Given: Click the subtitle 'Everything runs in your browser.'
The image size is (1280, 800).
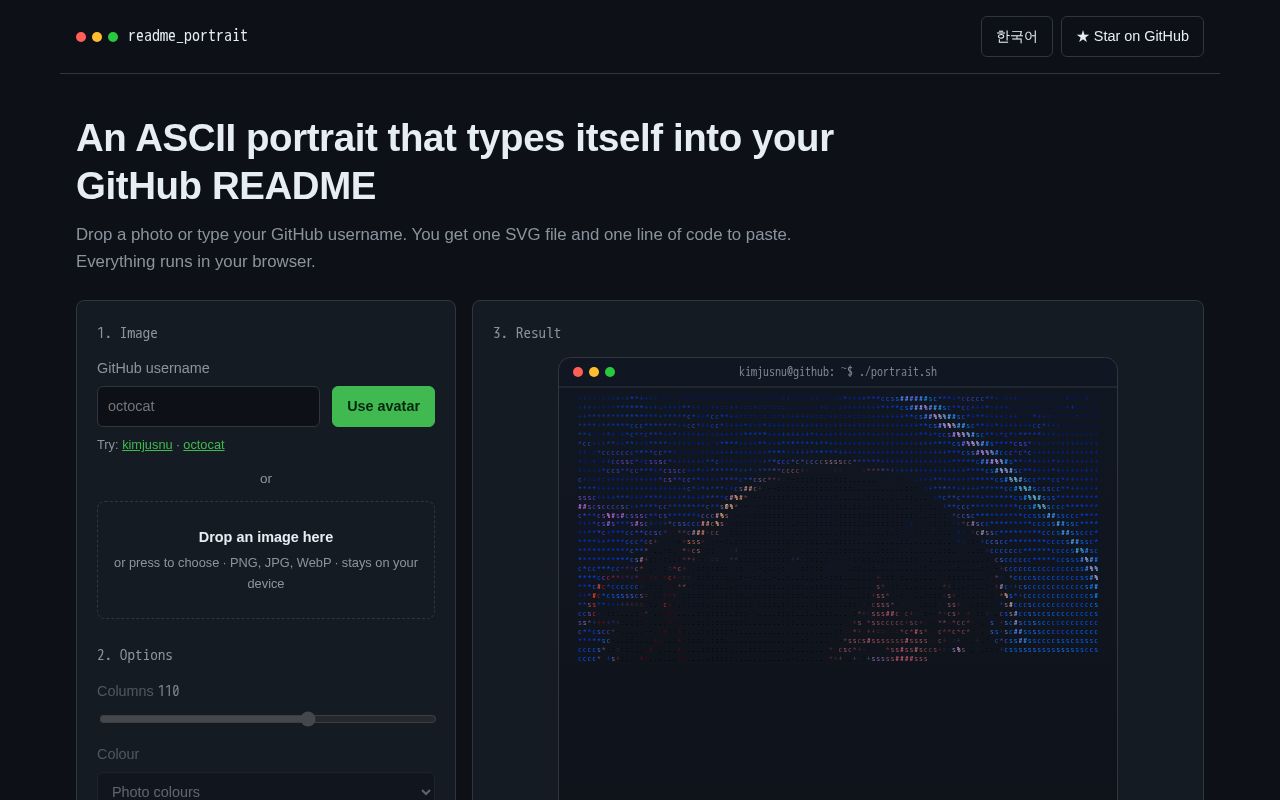Looking at the screenshot, I should [196, 261].
